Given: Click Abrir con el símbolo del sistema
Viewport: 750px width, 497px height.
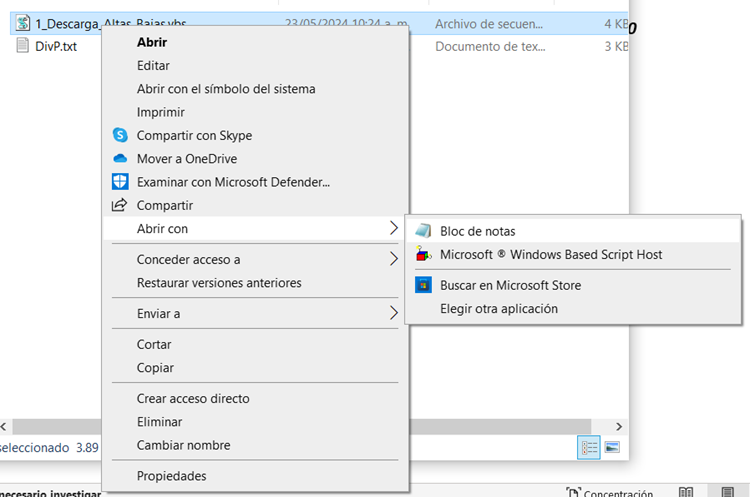Looking at the screenshot, I should coord(225,89).
